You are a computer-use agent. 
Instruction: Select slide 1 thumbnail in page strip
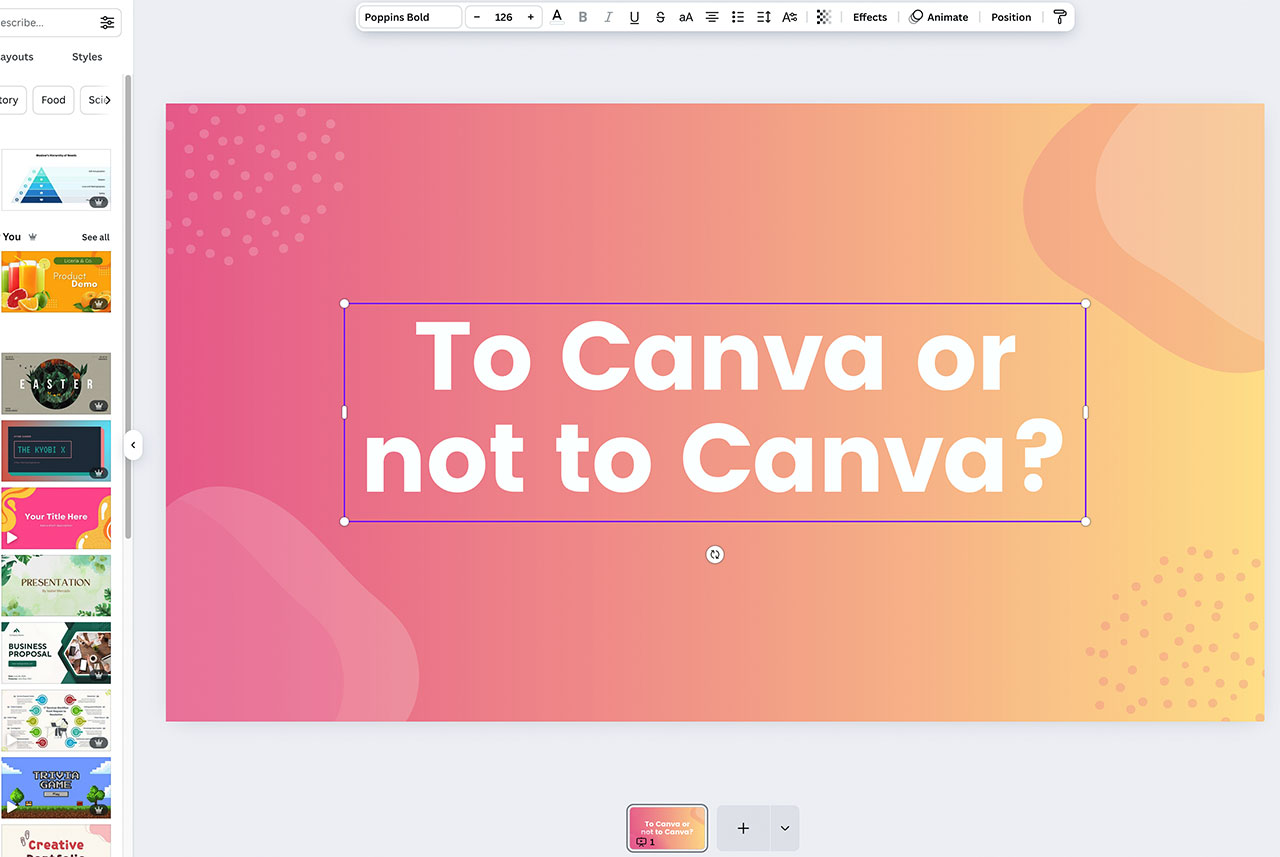tap(667, 828)
